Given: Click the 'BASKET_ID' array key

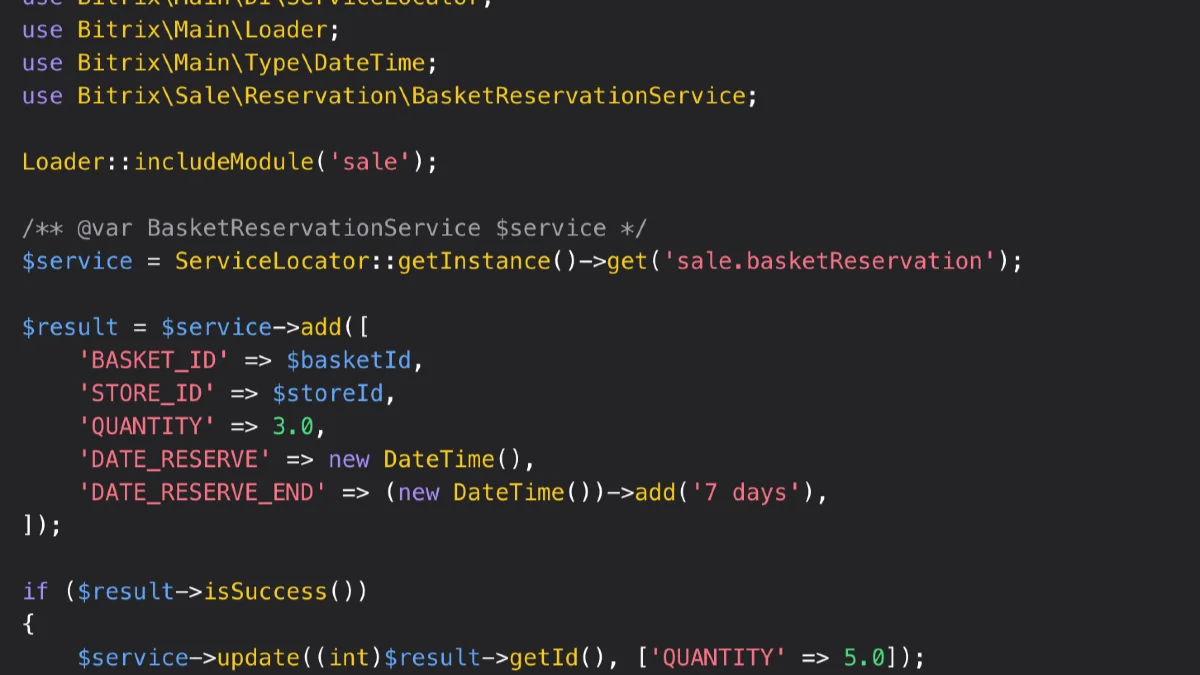Looking at the screenshot, I should pyautogui.click(x=154, y=360).
